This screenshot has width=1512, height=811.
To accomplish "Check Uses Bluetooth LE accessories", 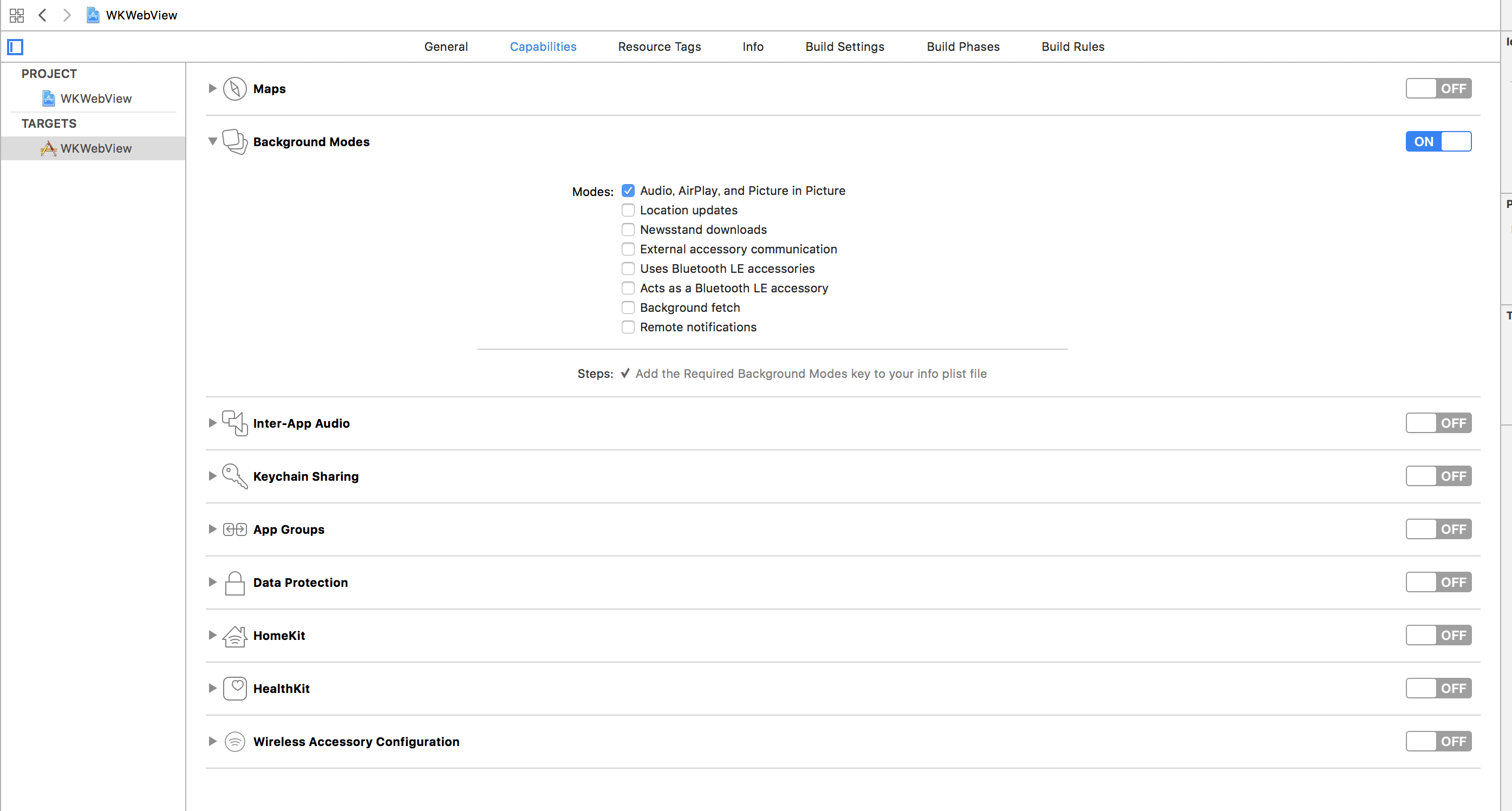I will tap(628, 269).
